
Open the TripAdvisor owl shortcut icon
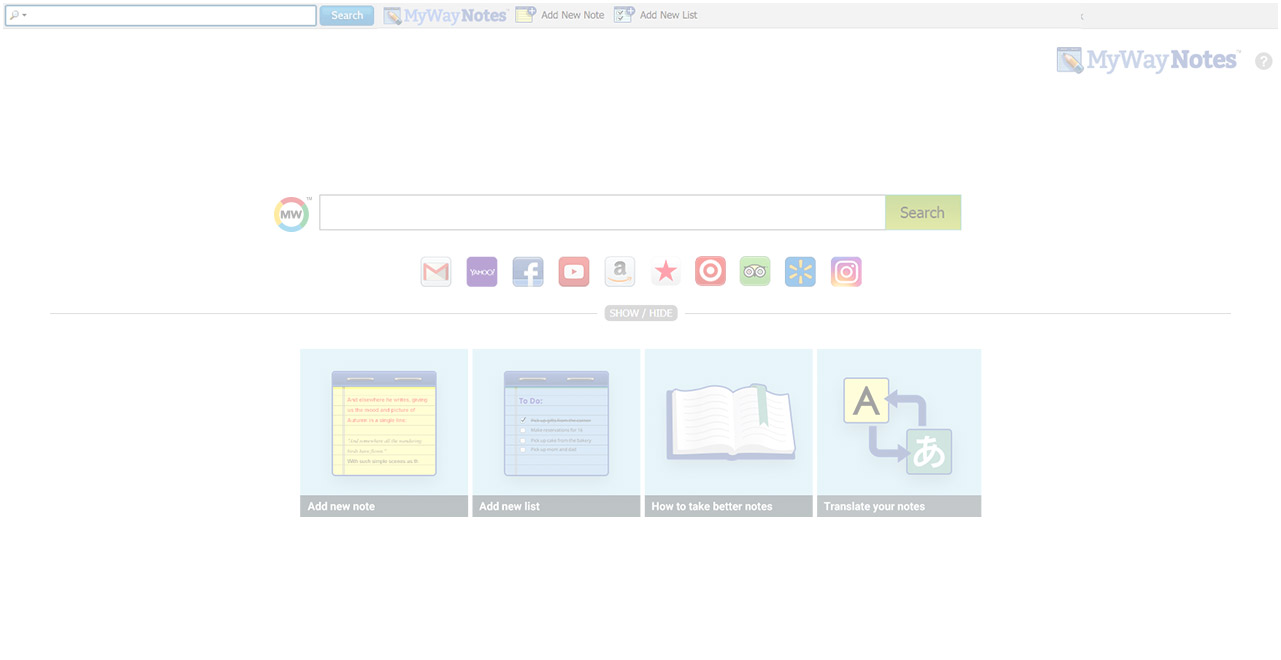[x=755, y=272]
